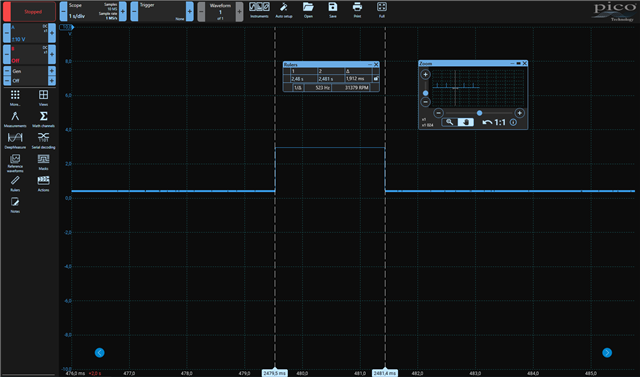This screenshot has height=377, width=640.
Task: Click the Stopped capture button to start
Action: click(29, 11)
